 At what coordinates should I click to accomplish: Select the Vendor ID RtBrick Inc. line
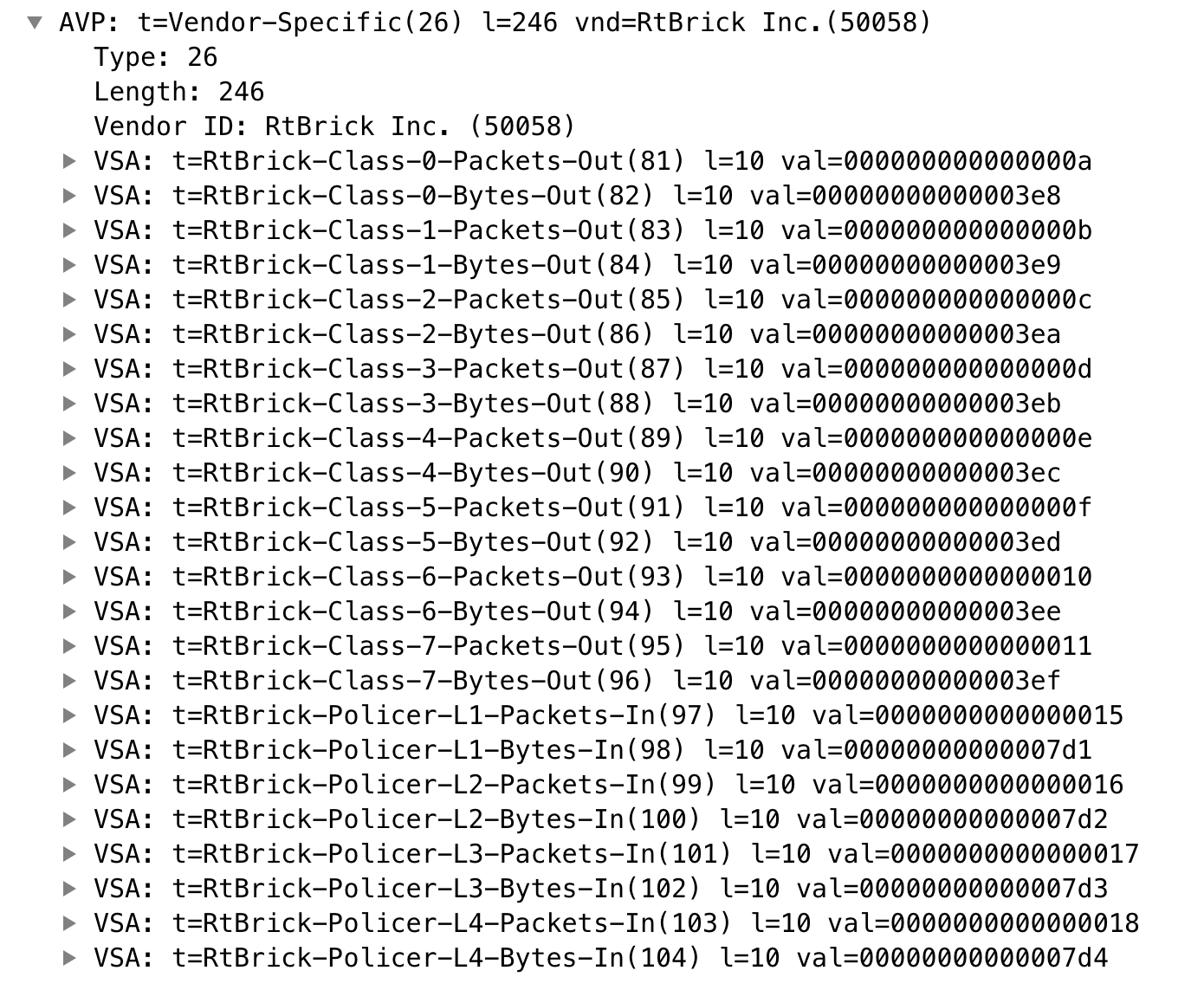tap(334, 126)
